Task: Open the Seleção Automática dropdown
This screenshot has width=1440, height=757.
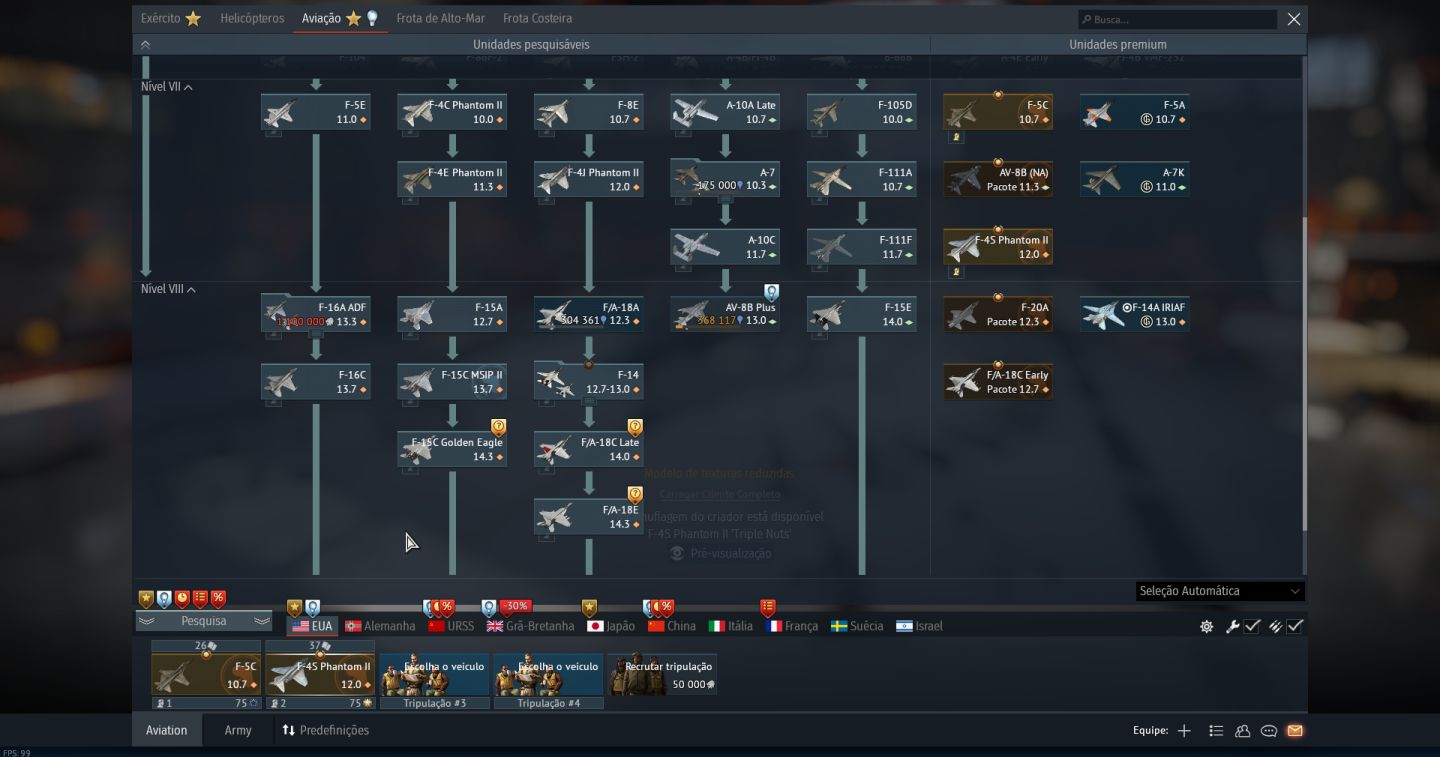Action: click(x=1220, y=591)
